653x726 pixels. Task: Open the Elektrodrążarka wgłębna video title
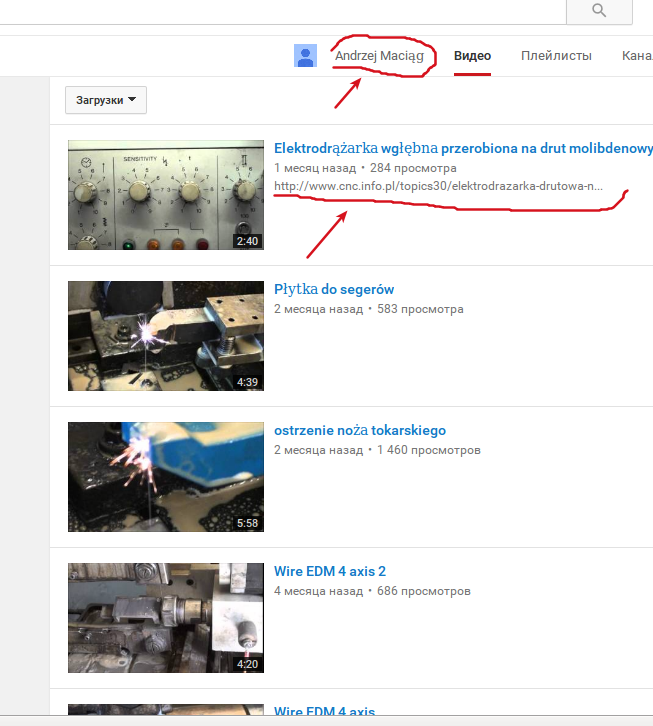[x=463, y=148]
